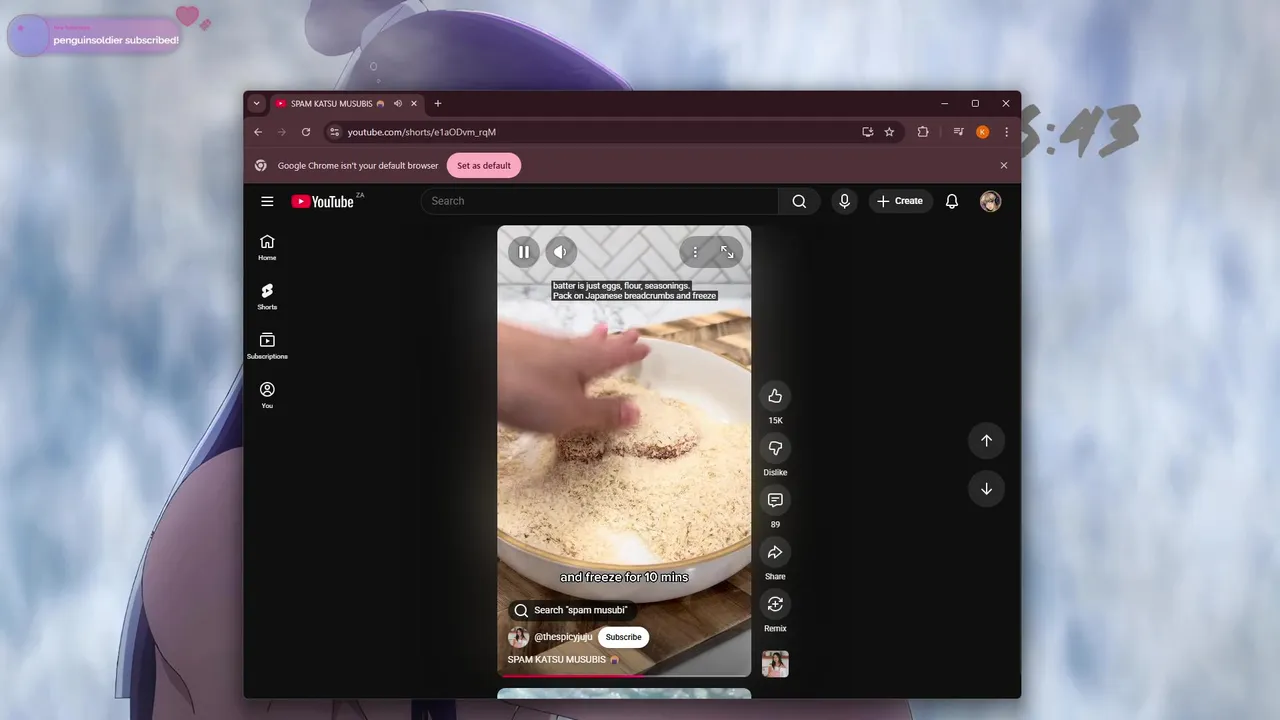
Task: Install YouTube app icon in address bar
Action: (868, 132)
